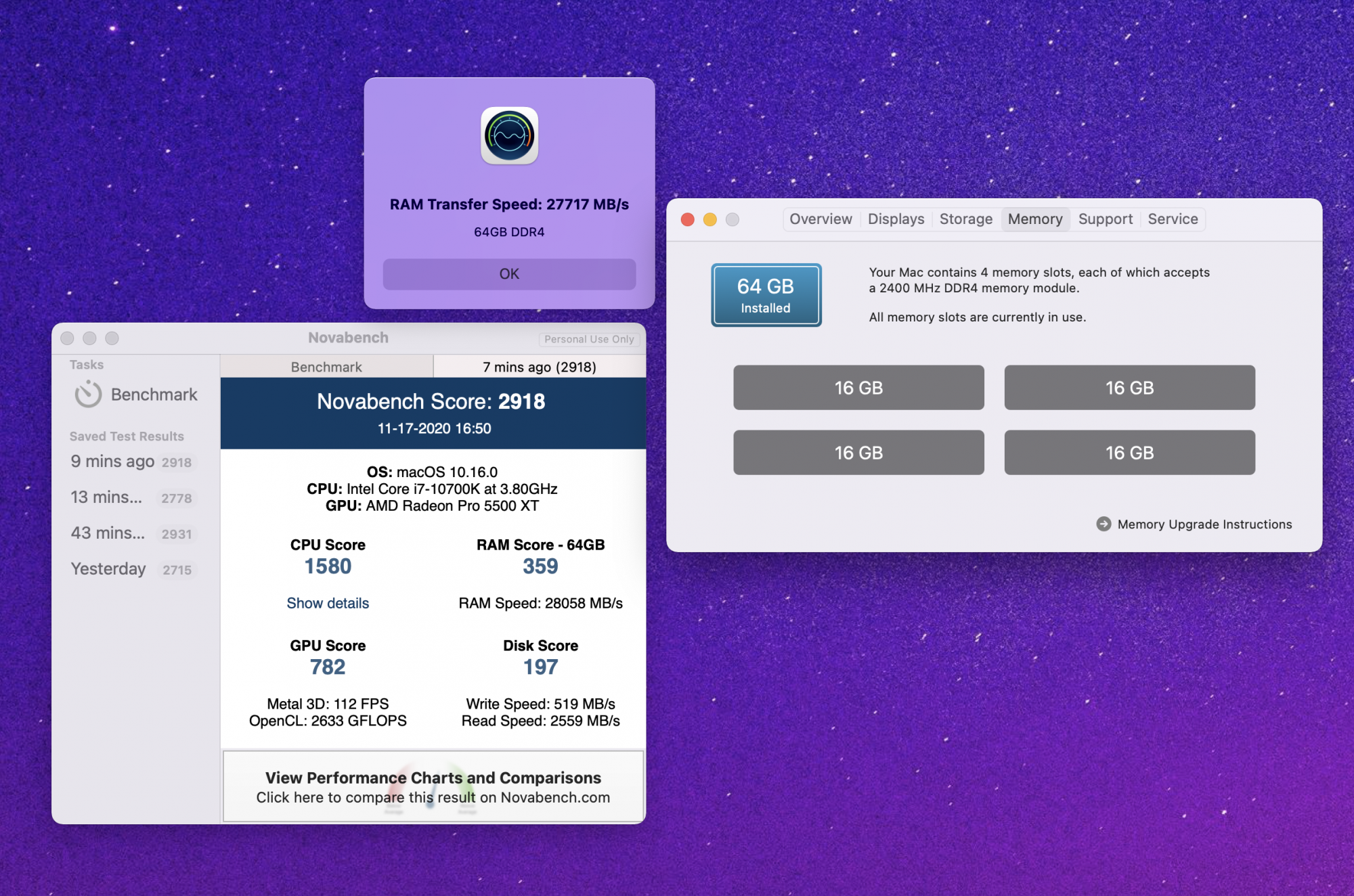Click View Performance Charts and Comparisons banner
The height and width of the screenshot is (896, 1354).
coord(433,786)
